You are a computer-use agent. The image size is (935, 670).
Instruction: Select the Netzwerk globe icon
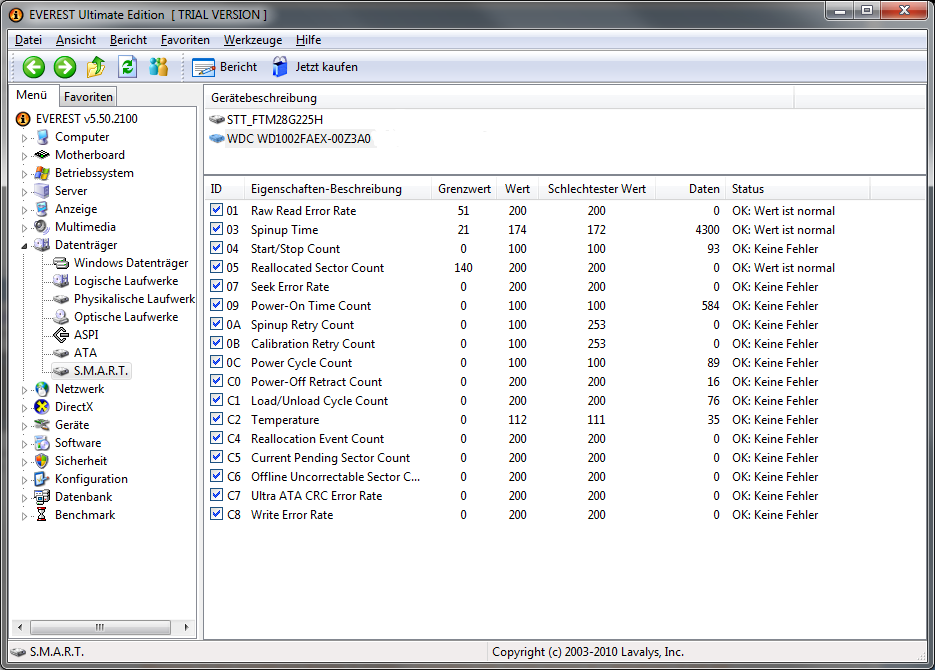pyautogui.click(x=42, y=389)
